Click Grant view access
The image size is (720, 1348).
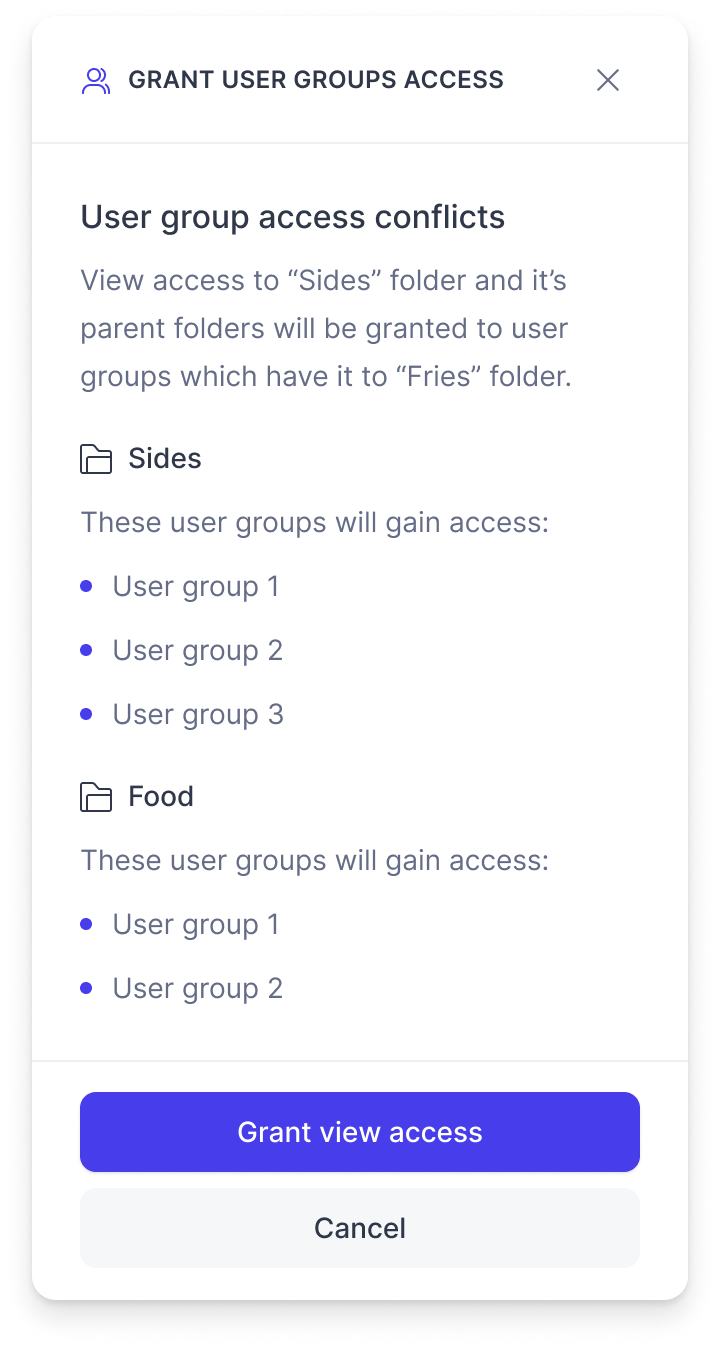tap(360, 1132)
